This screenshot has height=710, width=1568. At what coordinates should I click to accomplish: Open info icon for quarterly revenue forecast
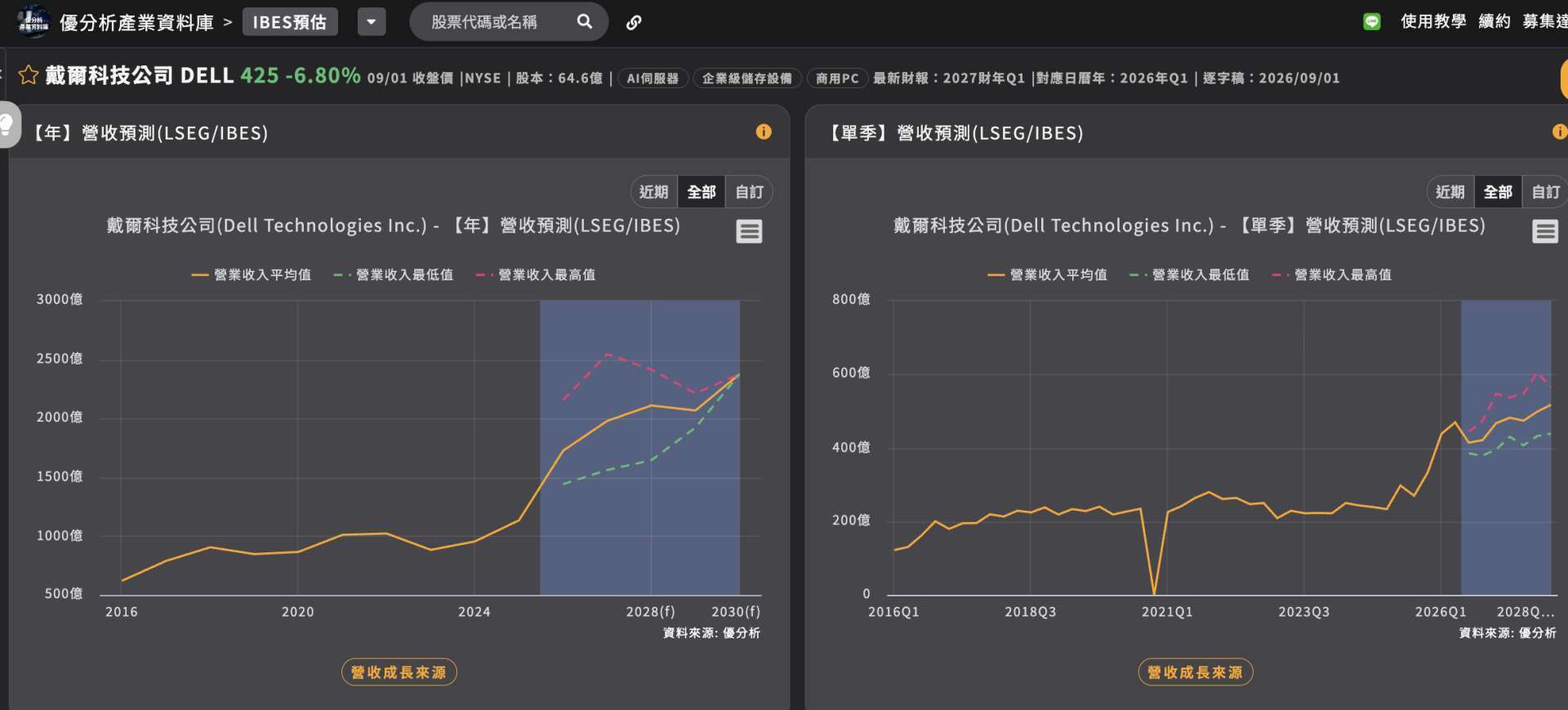(1559, 132)
